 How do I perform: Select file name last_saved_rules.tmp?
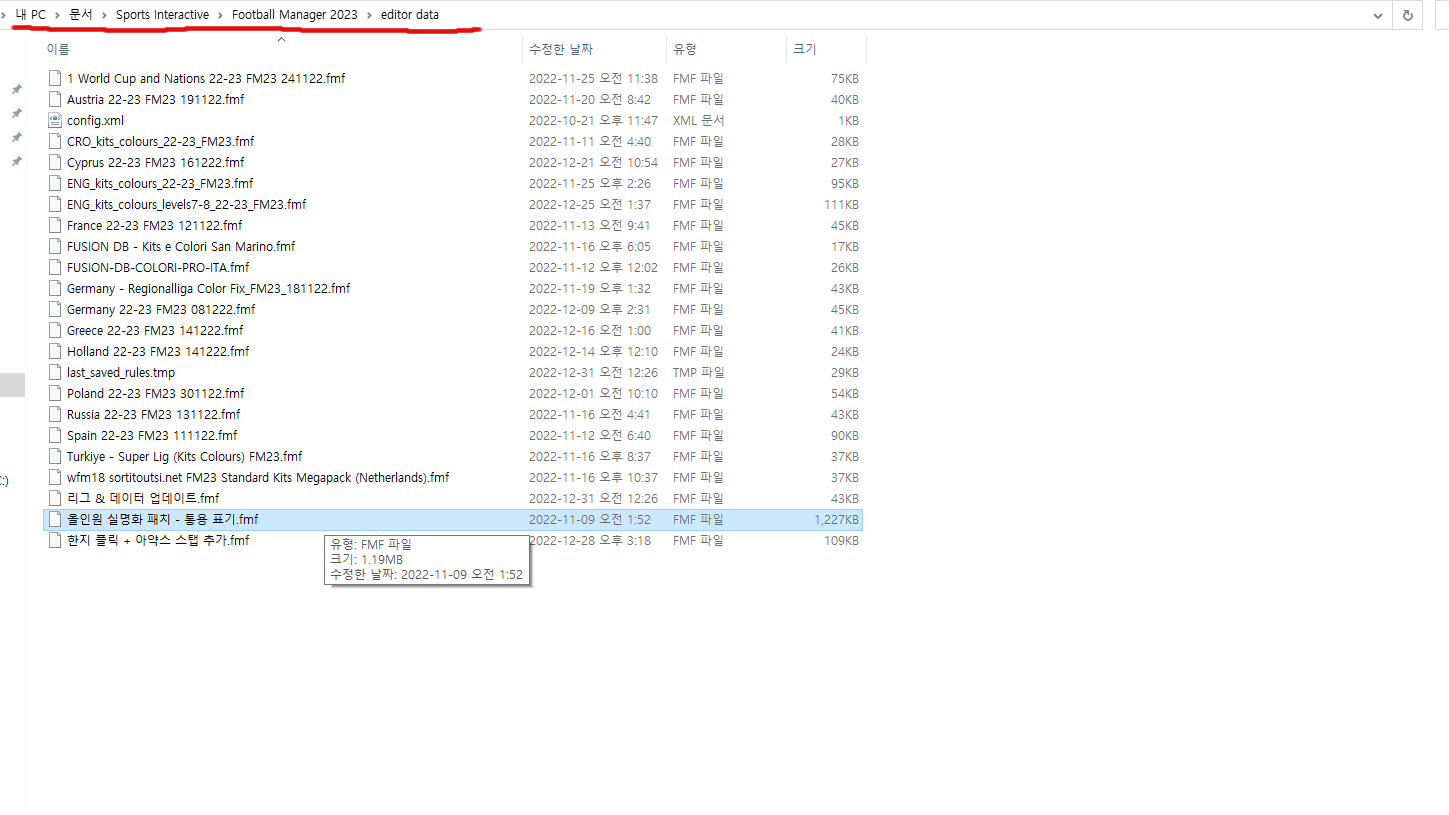point(121,372)
